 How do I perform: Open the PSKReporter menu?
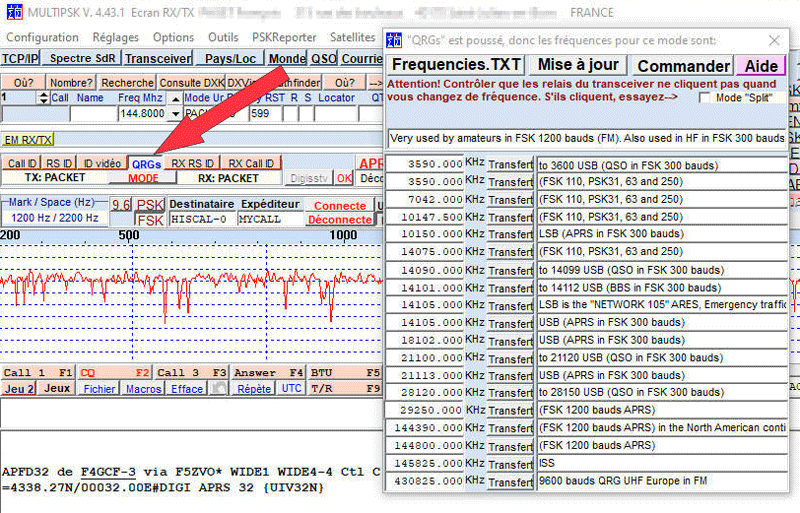click(x=284, y=37)
